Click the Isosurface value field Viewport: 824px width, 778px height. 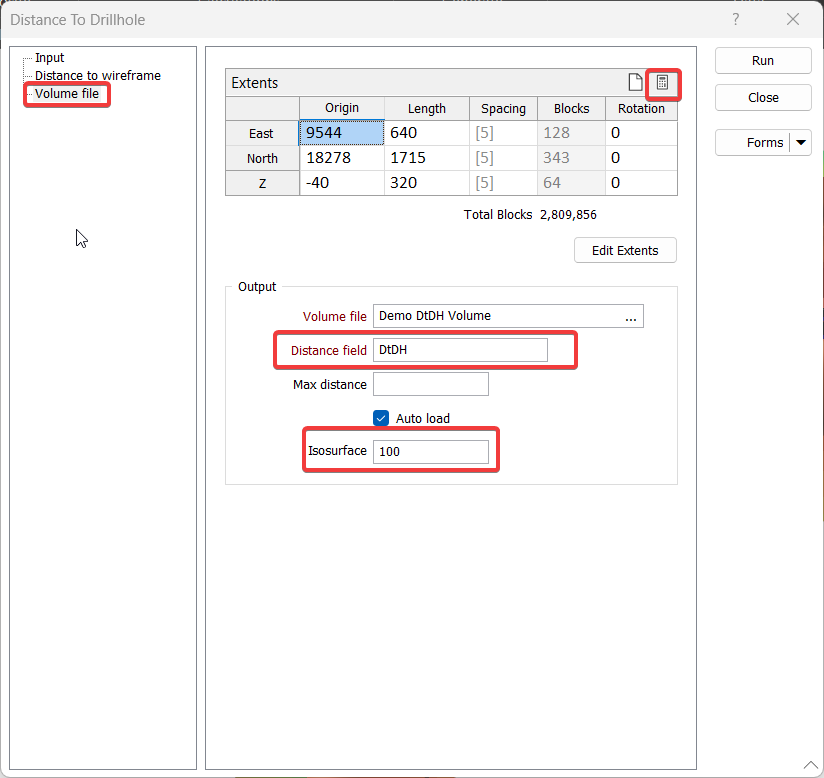[431, 451]
